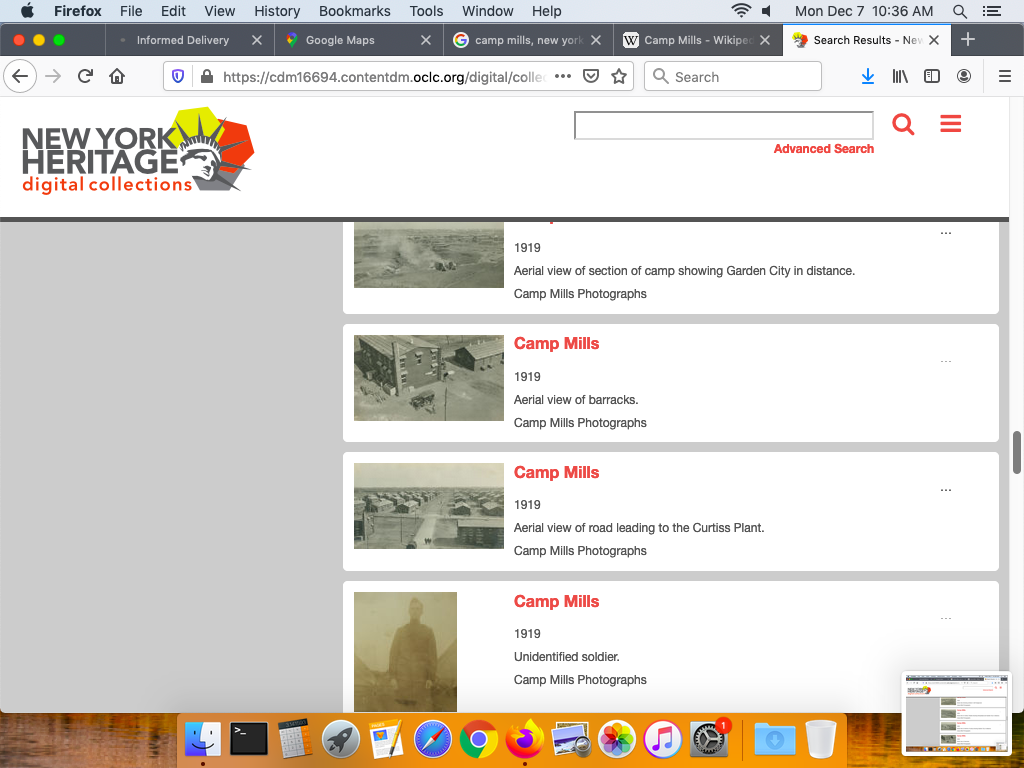
Task: Open options ellipsis for the Curtiss Plant result
Action: (x=946, y=491)
